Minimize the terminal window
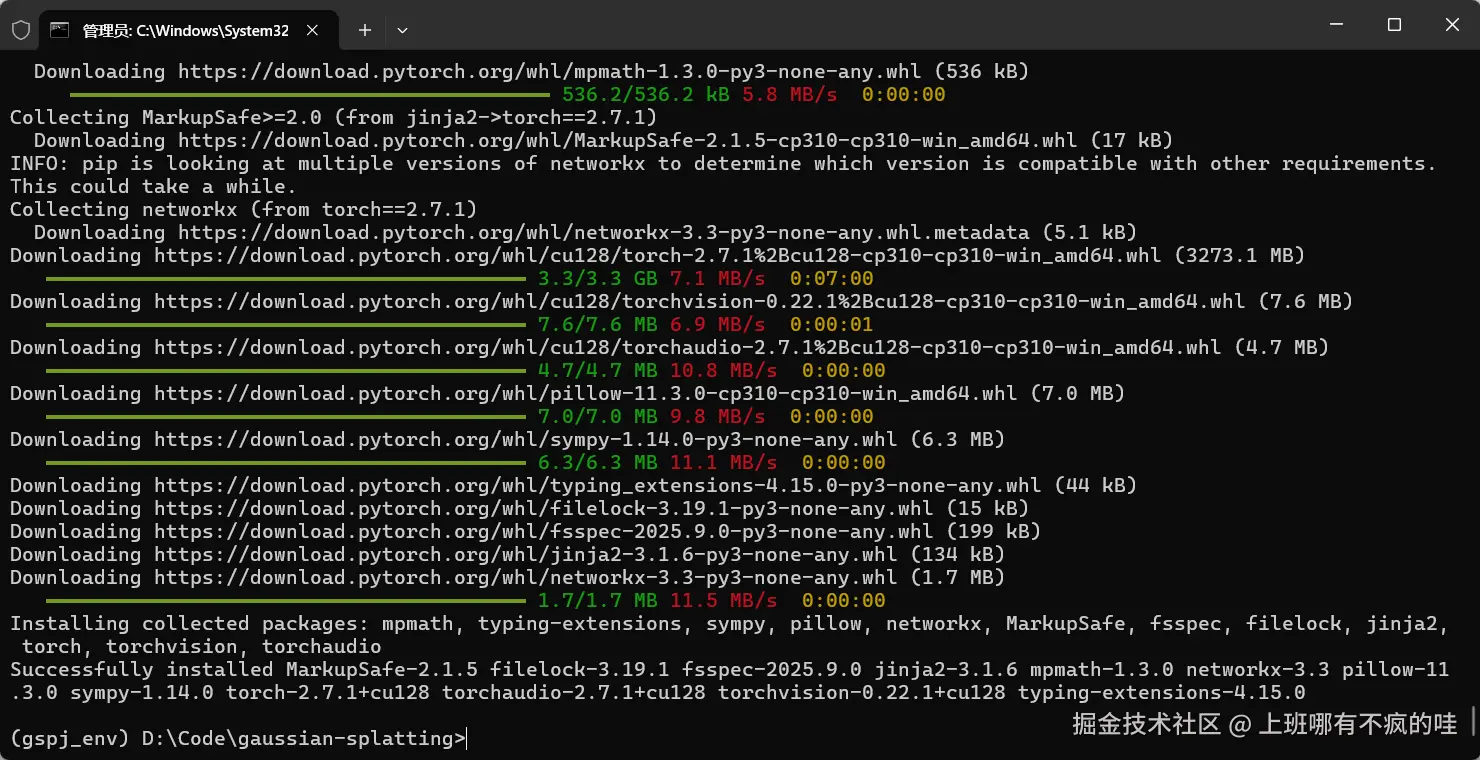The image size is (1480, 760). (x=1335, y=25)
